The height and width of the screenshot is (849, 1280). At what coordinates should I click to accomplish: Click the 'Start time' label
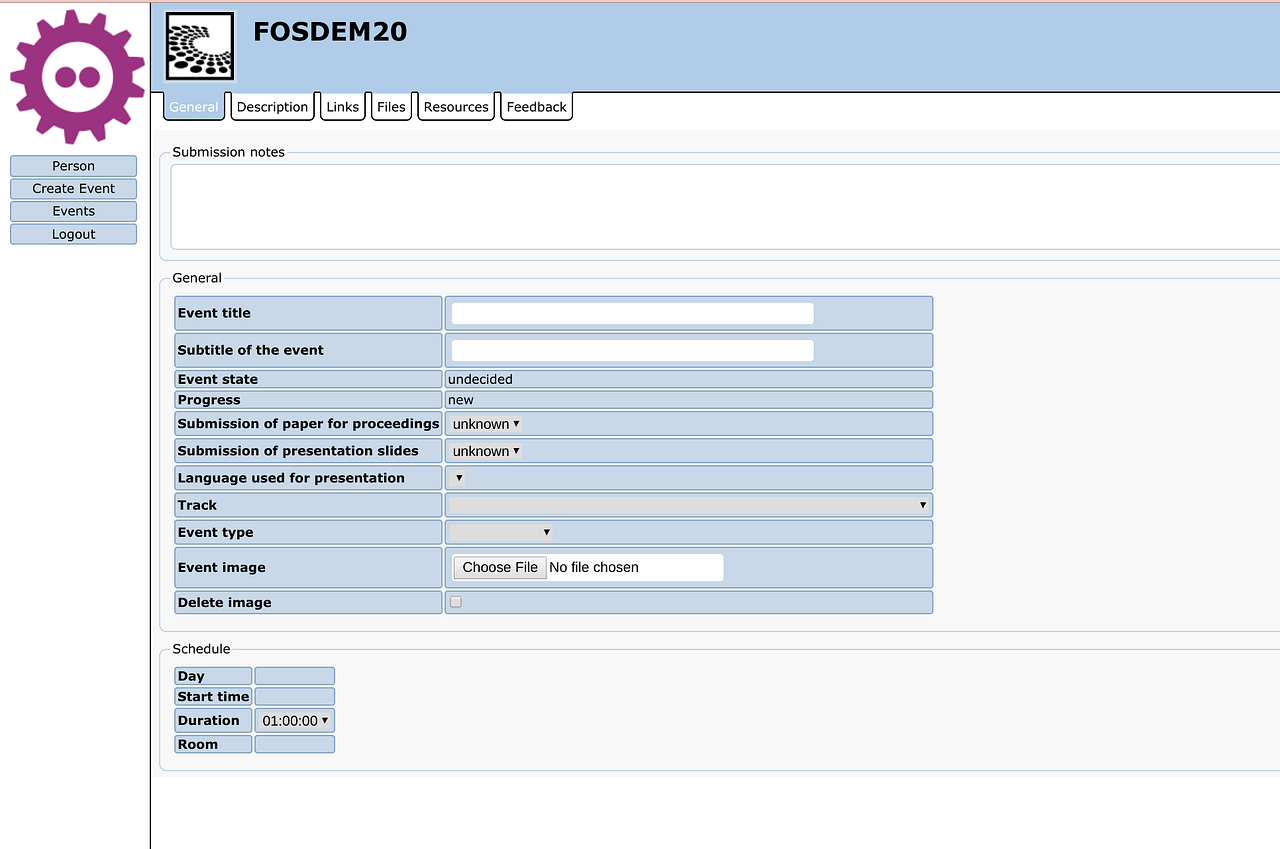(x=214, y=697)
